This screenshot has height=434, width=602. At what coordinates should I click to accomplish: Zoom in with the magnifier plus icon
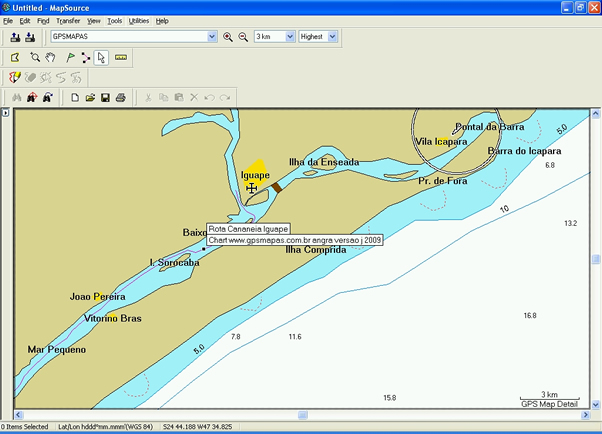[228, 37]
